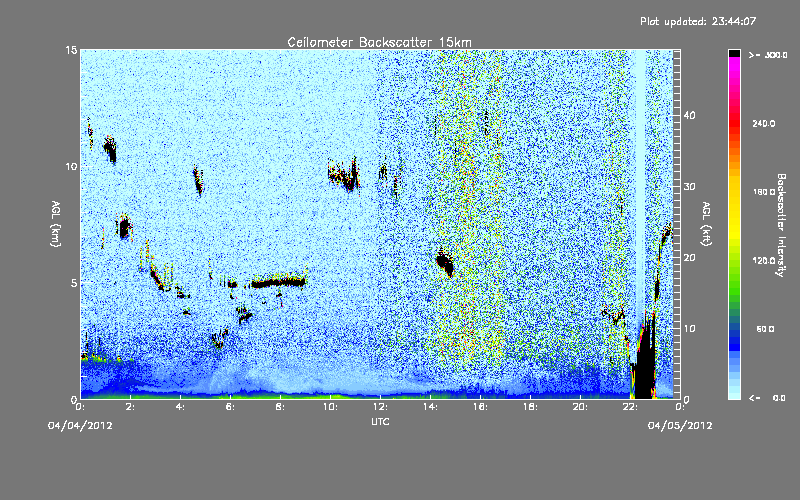The width and height of the screenshot is (800, 500).
Task: Click the cloud echo near 10 km at 11:00
Action: click(344, 176)
